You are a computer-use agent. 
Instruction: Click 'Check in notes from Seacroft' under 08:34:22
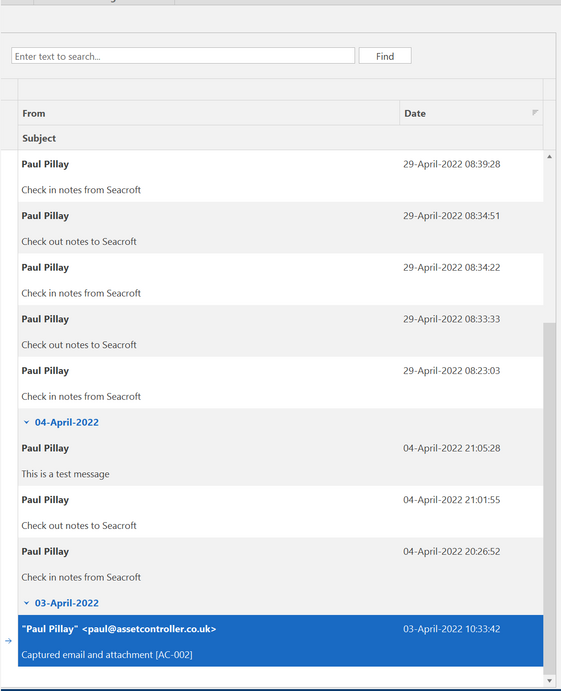point(81,293)
